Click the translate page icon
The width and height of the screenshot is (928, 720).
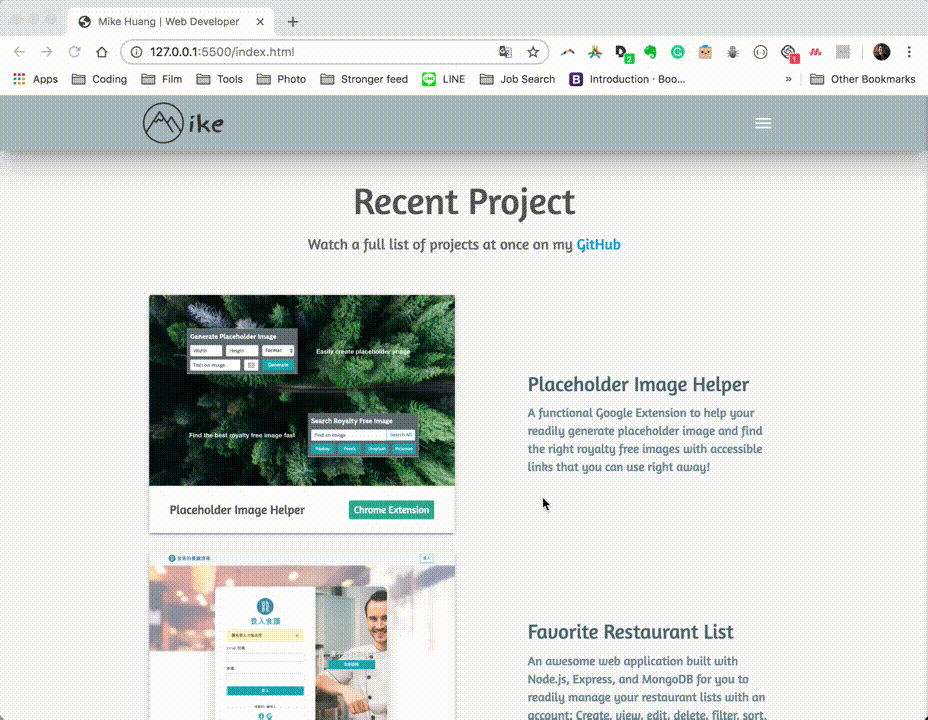(x=505, y=52)
